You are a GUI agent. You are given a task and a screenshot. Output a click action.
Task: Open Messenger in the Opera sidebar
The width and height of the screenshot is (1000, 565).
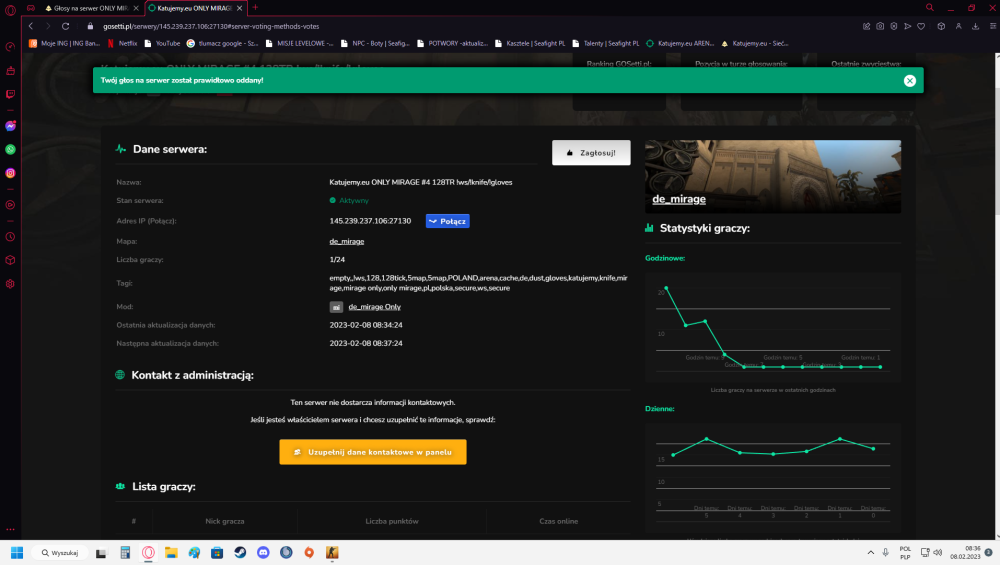coord(10,126)
